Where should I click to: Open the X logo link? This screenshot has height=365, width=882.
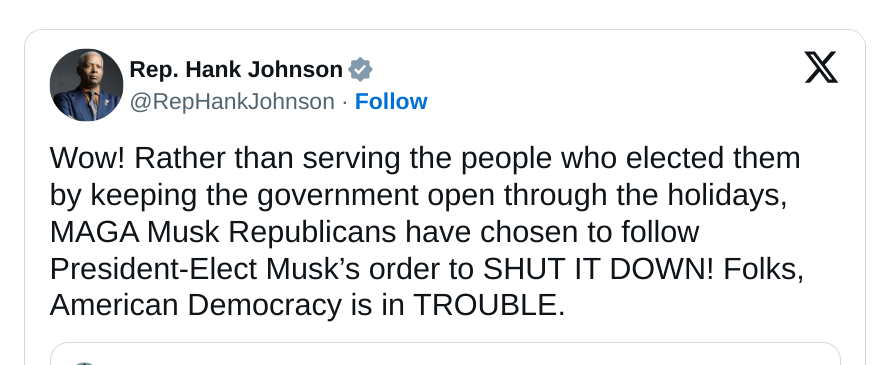point(821,67)
